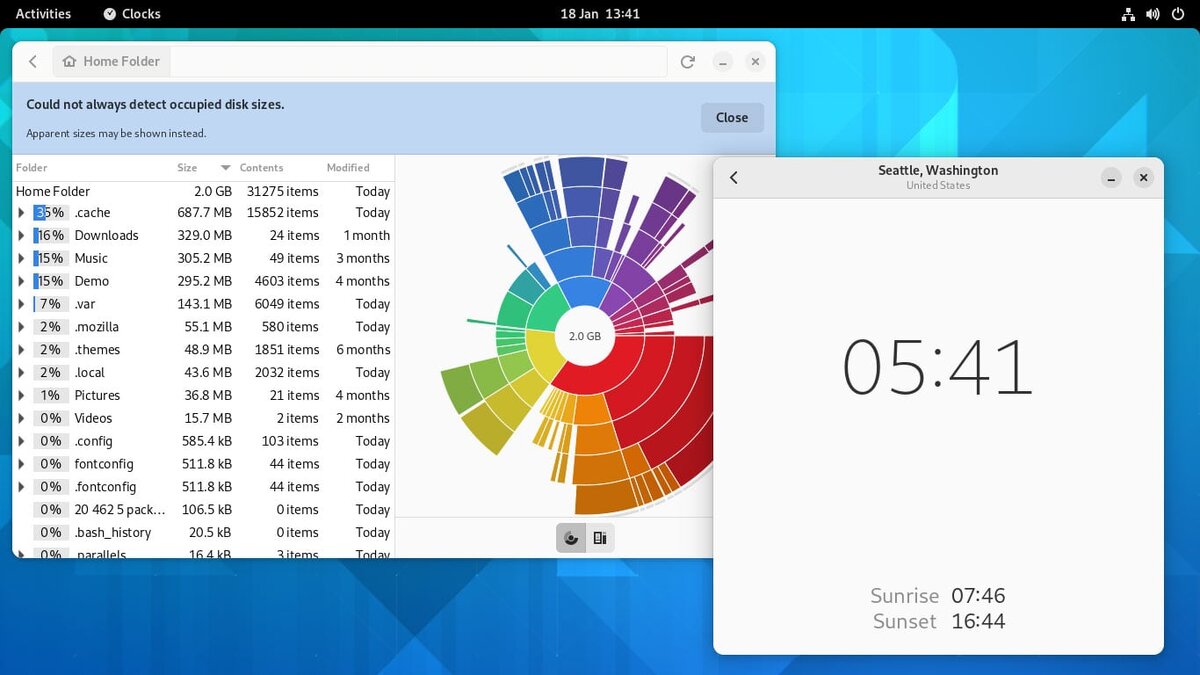Screen dimensions: 1200x675
Task: Sort by the Modified column header
Action: tap(348, 168)
